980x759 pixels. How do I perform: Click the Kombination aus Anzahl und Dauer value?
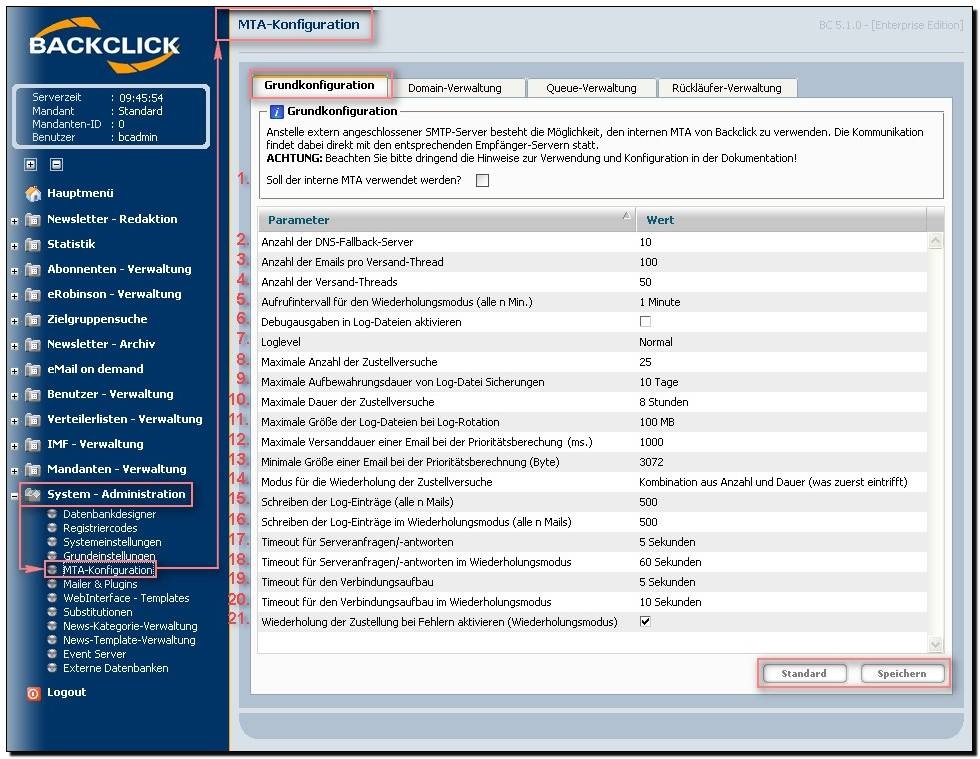773,482
